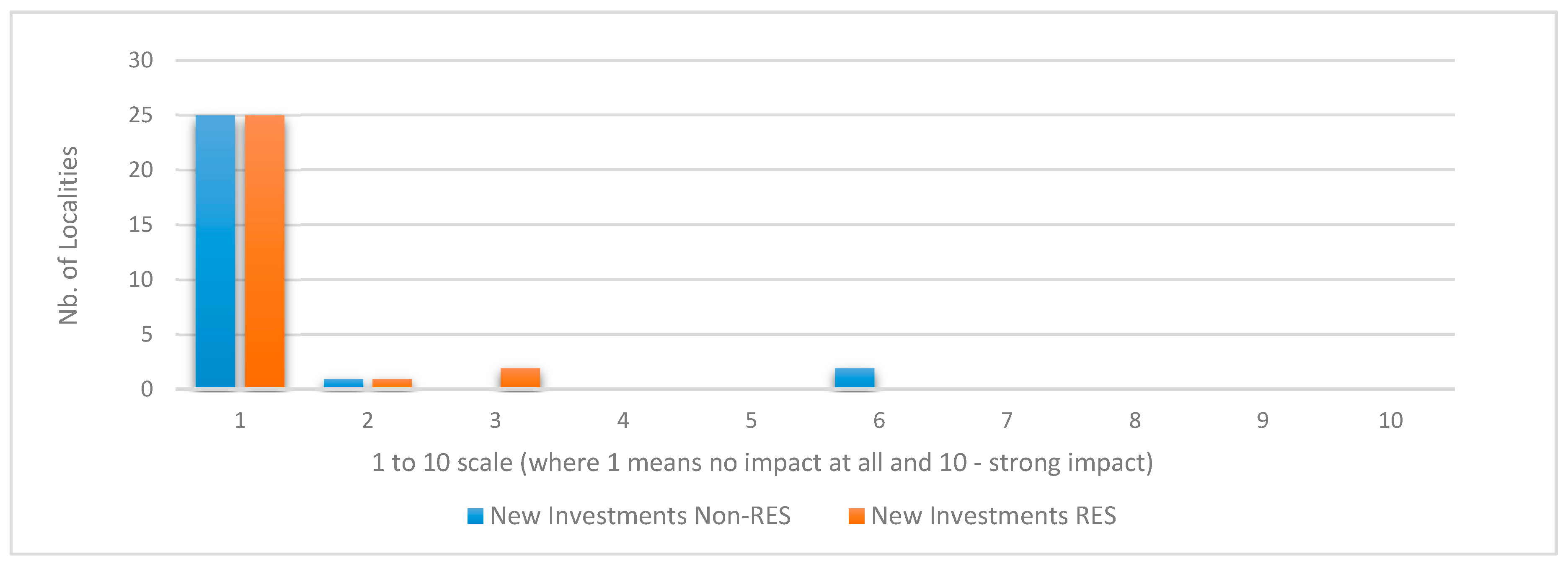Select the "4" category label on horizontal axis
This screenshot has width=1568, height=566.
tap(623, 421)
